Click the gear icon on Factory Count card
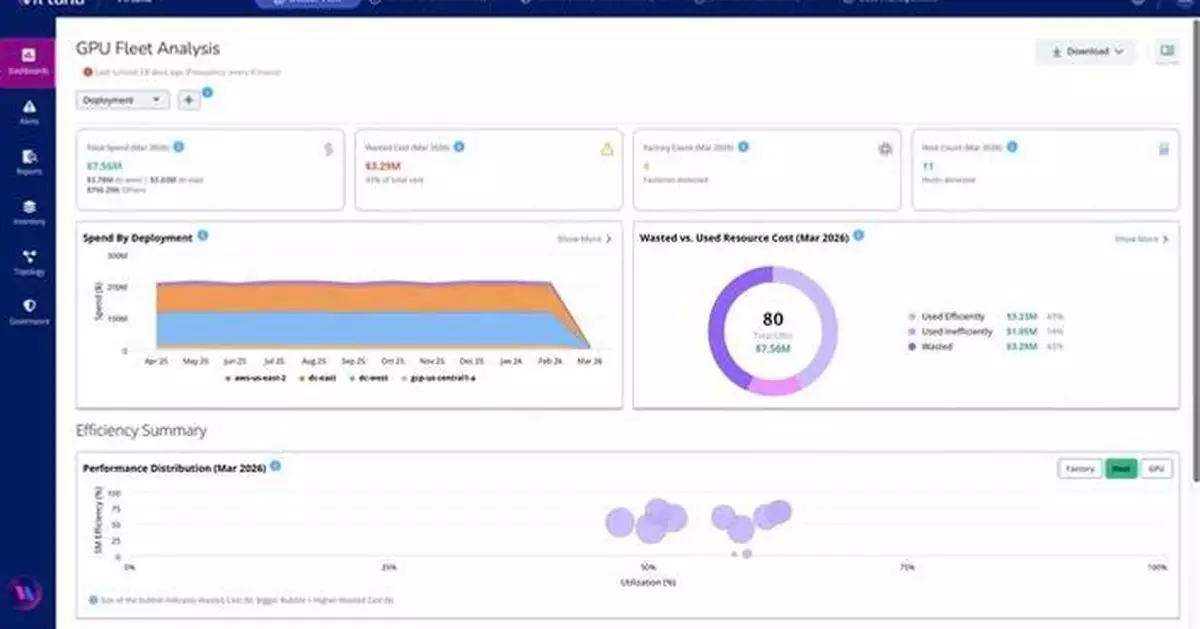The width and height of the screenshot is (1200, 629). (885, 148)
